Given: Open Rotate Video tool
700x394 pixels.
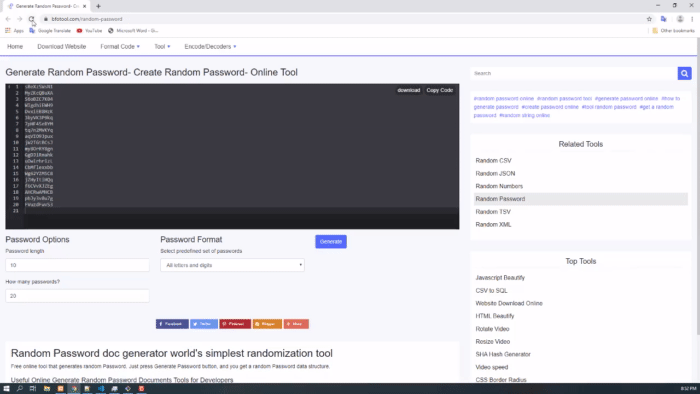Looking at the screenshot, I should click(x=492, y=329).
